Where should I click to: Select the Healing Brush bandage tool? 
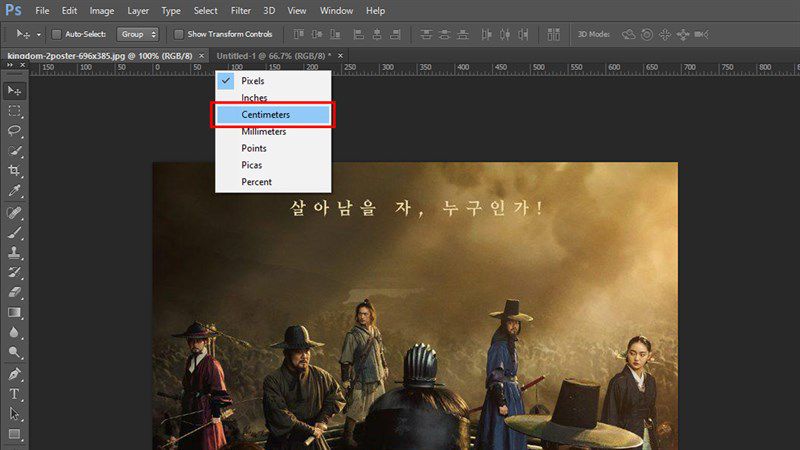pos(14,212)
